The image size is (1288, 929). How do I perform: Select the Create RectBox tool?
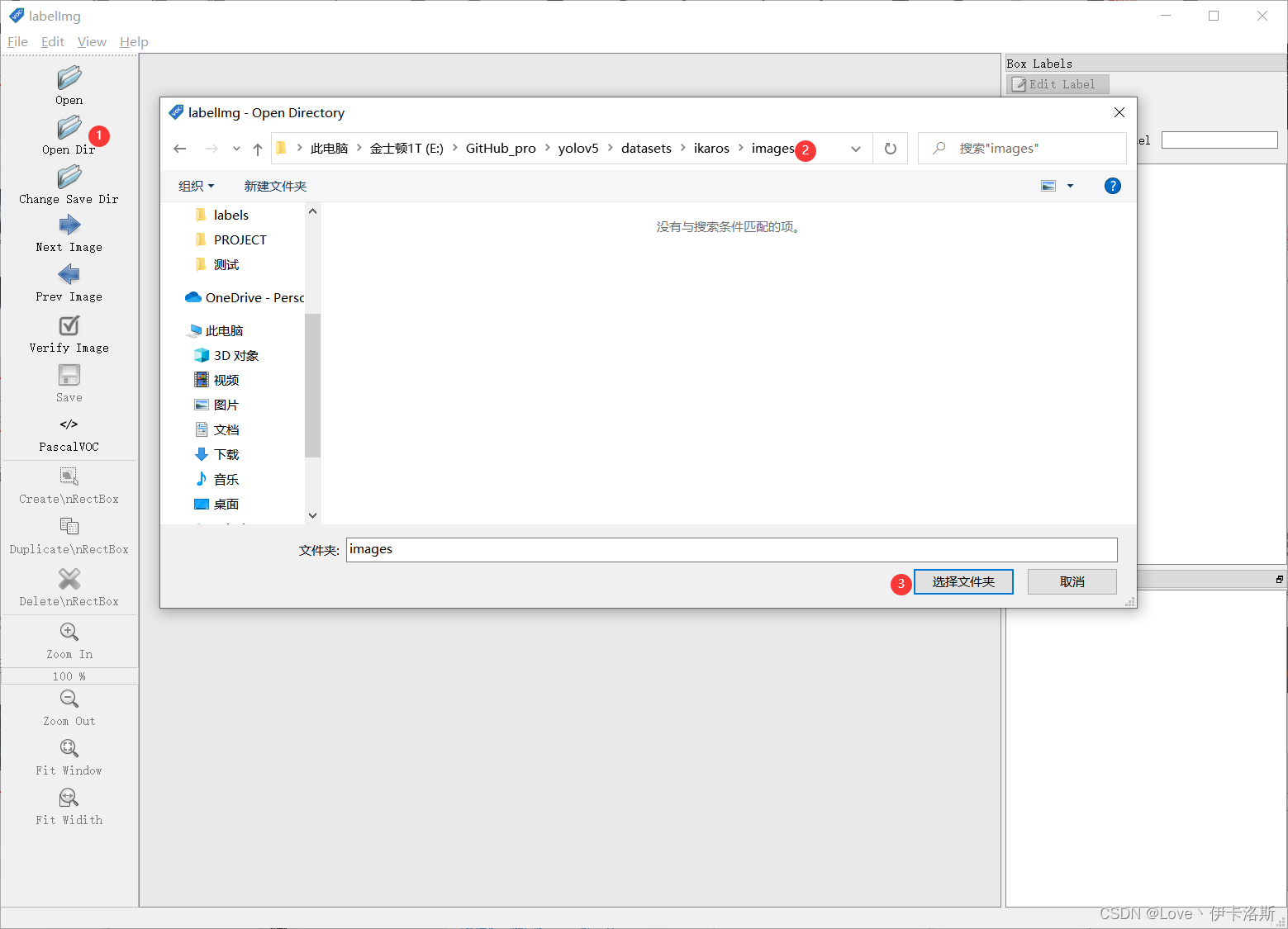(69, 476)
